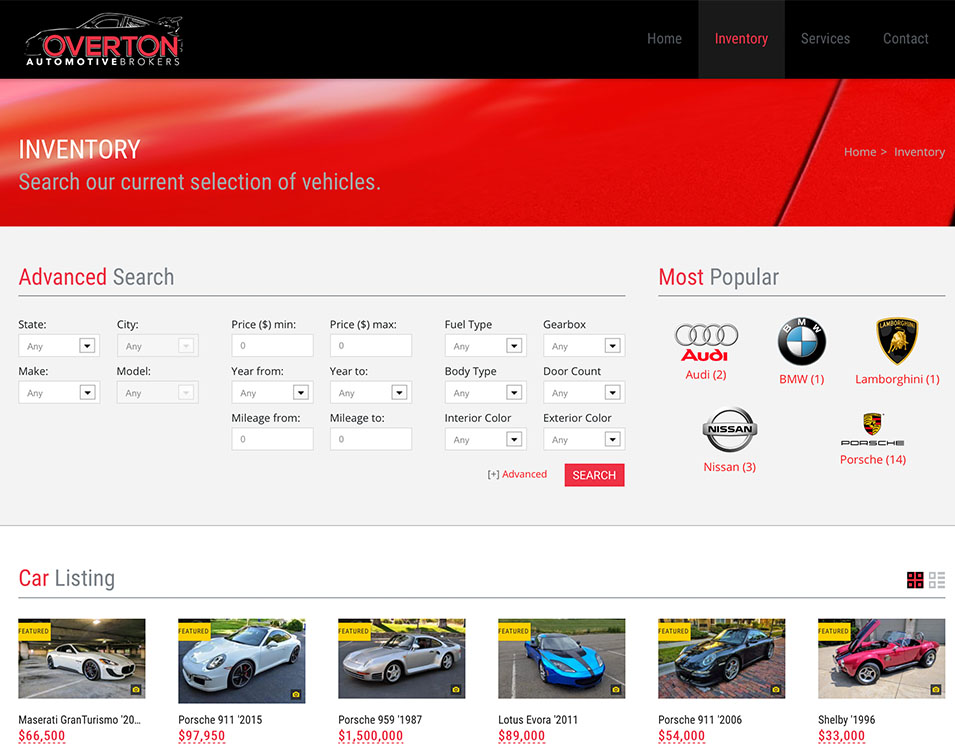The height and width of the screenshot is (748, 955).
Task: Click Featured badge on Maserati listing
Action: [x=34, y=631]
